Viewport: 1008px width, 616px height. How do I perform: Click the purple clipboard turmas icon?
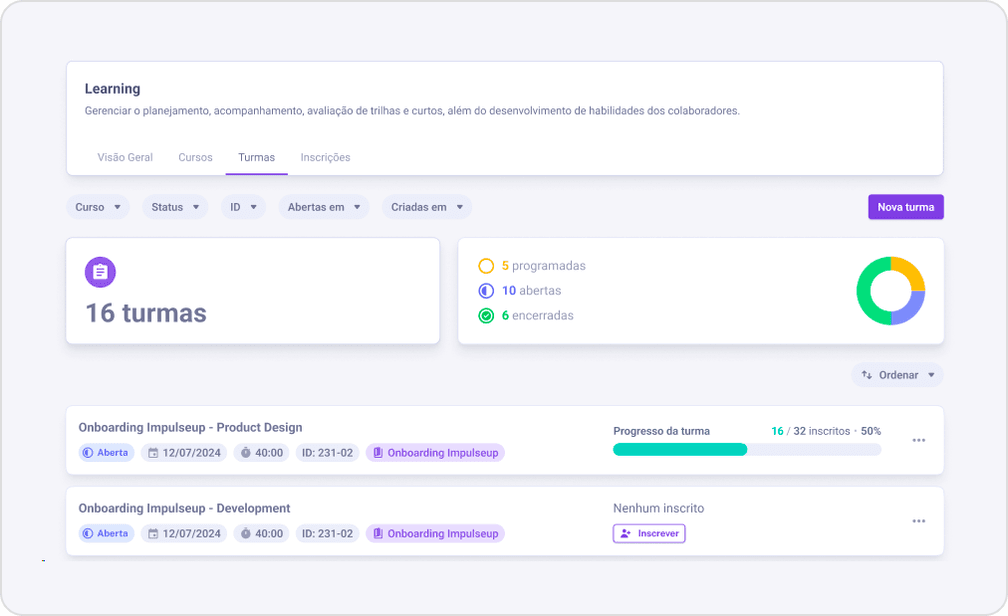tap(100, 272)
